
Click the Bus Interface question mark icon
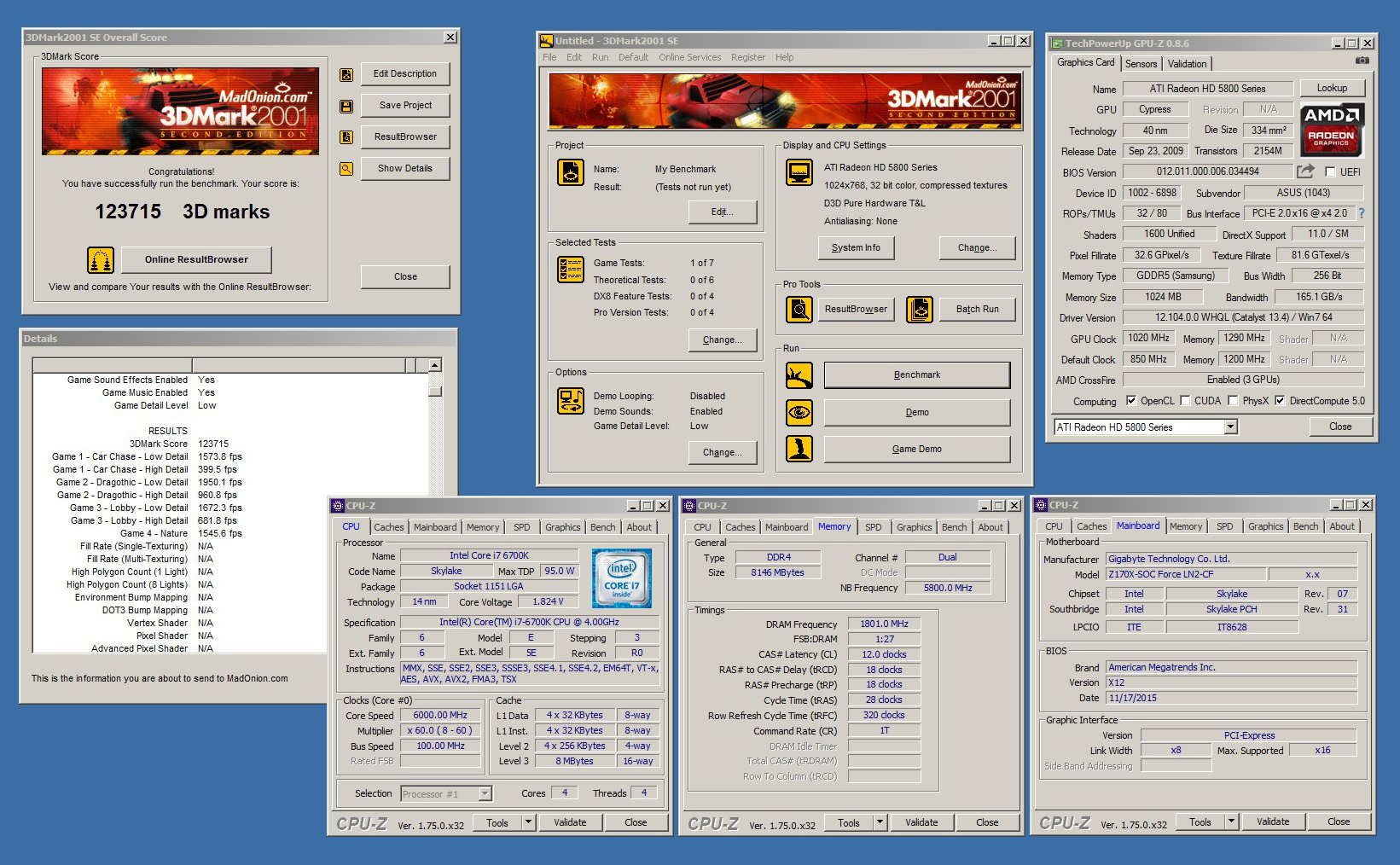tap(1362, 213)
